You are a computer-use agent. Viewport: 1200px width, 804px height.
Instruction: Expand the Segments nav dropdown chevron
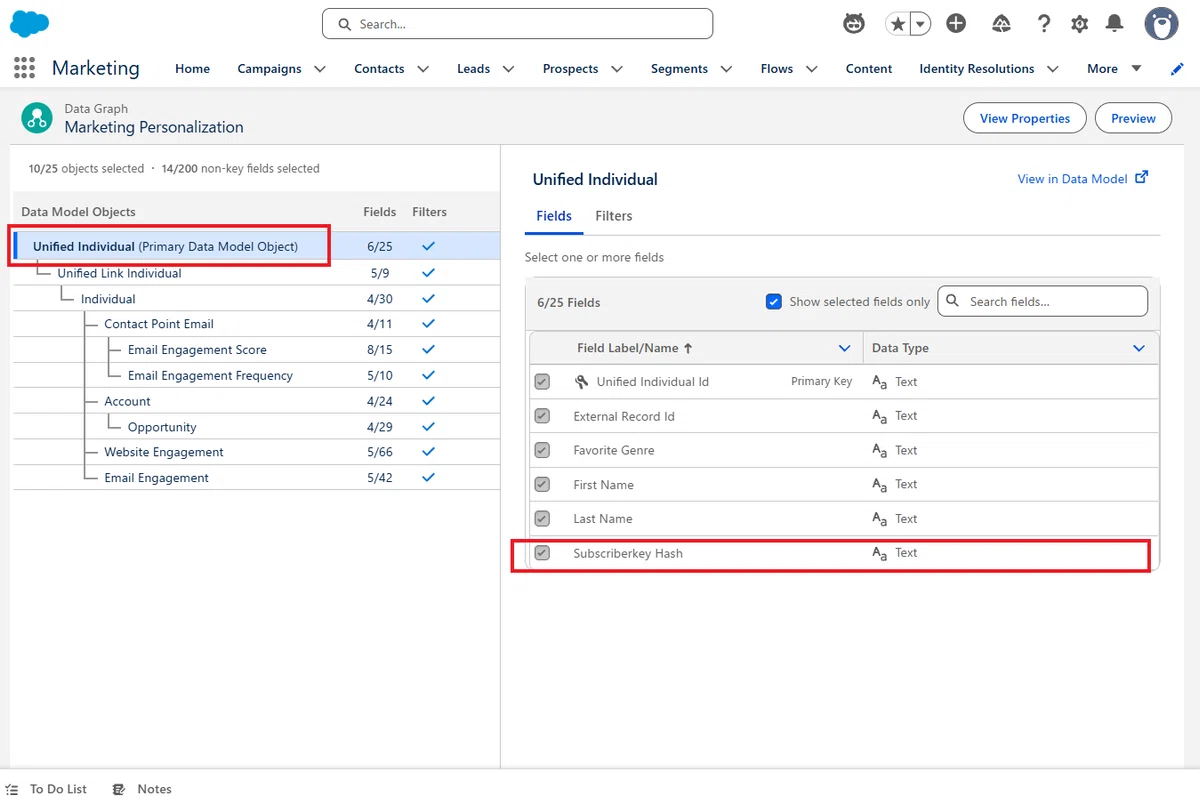coord(726,69)
